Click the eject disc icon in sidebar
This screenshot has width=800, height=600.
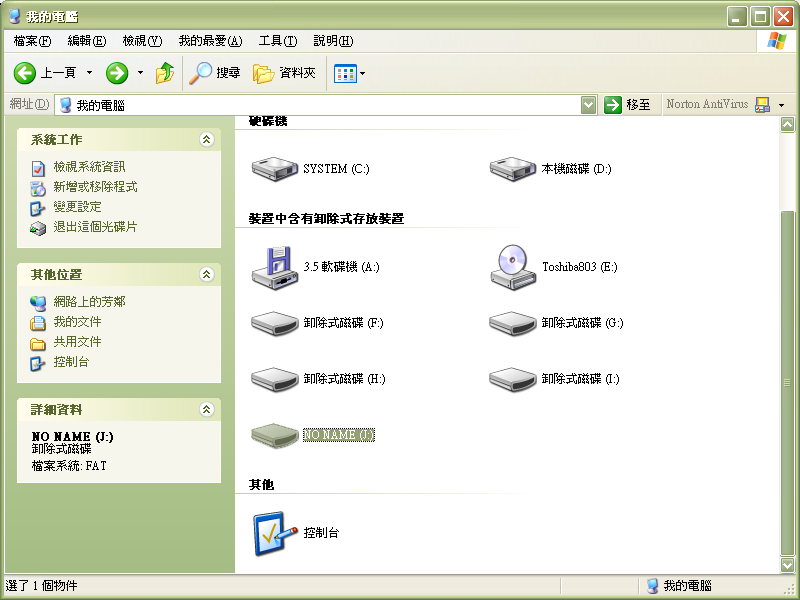pos(38,228)
